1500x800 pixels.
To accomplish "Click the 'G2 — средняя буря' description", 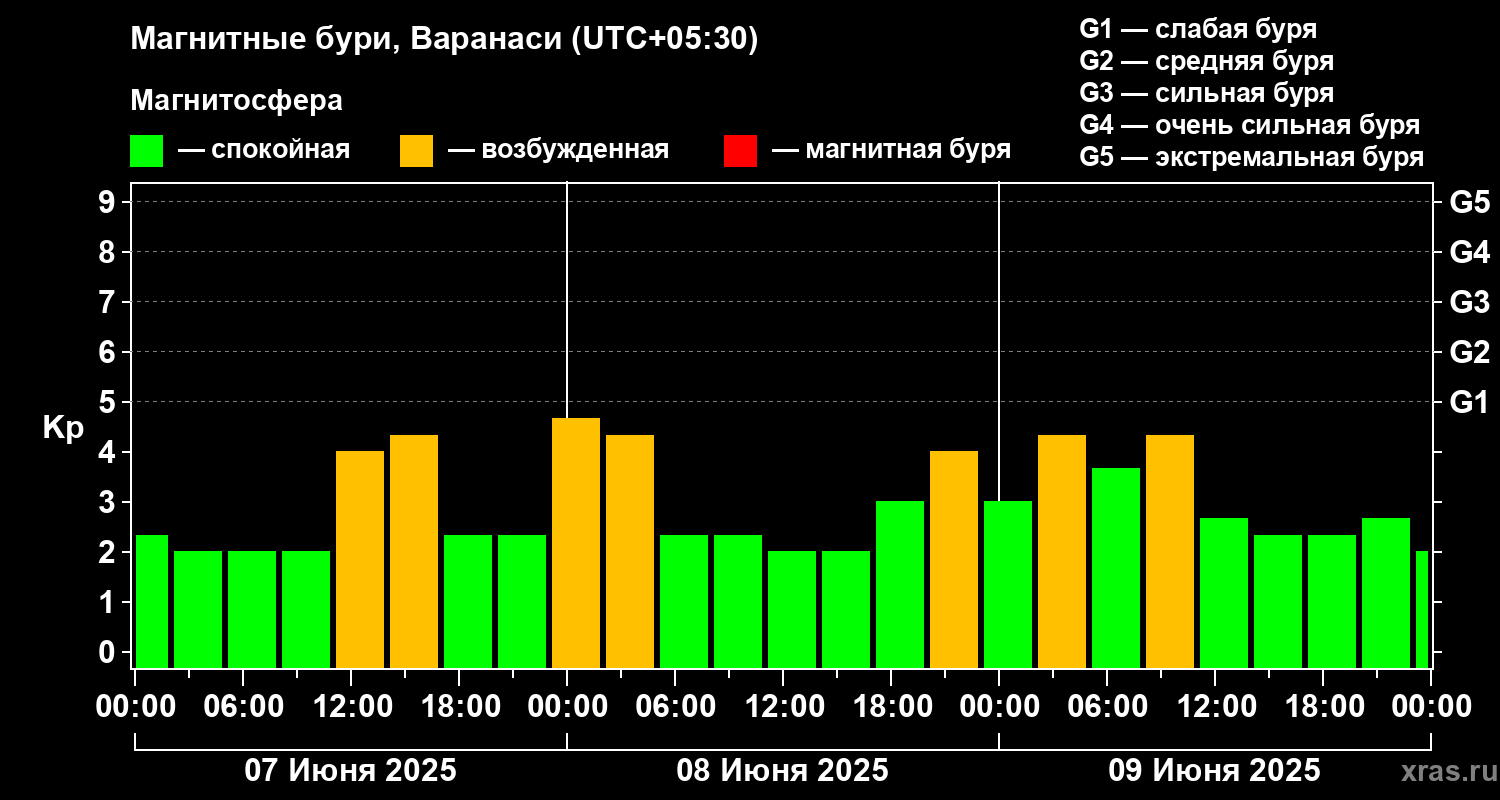I will tap(1206, 61).
